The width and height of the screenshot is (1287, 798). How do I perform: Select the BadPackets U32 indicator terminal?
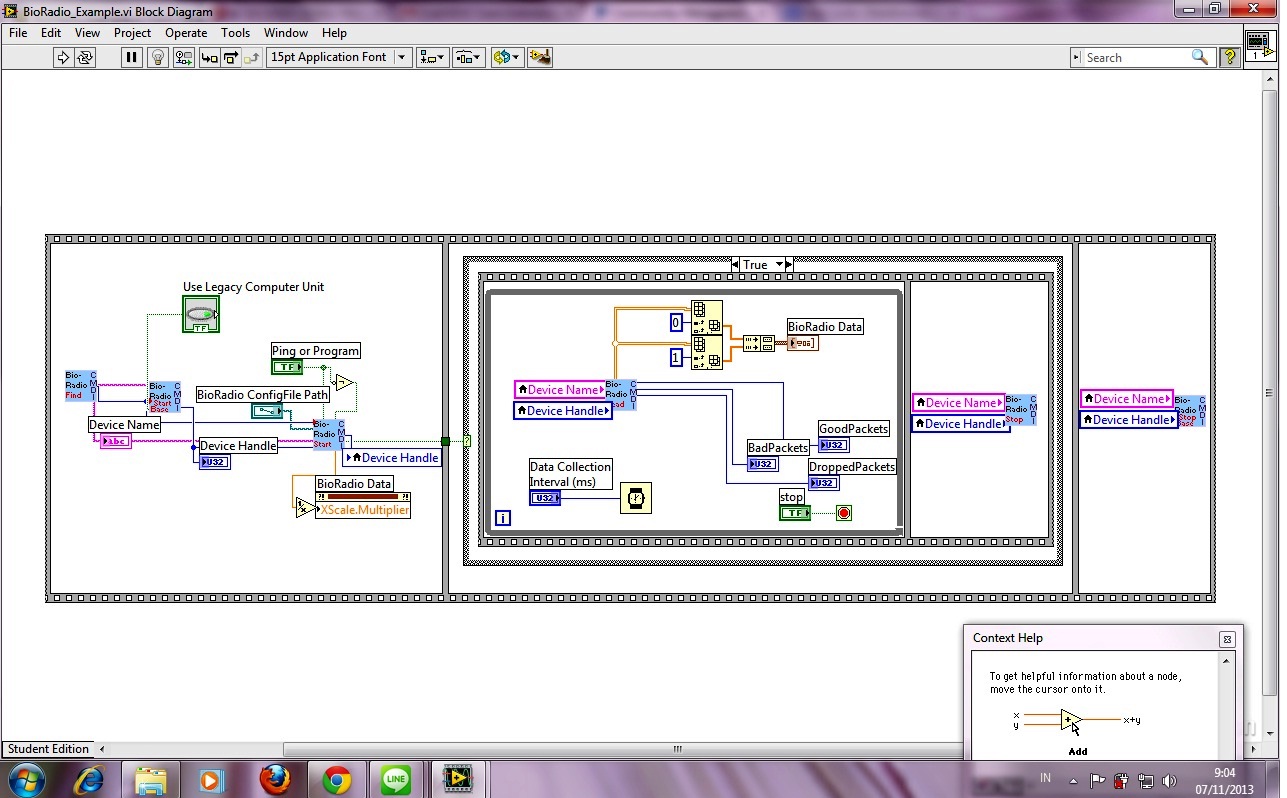click(763, 464)
